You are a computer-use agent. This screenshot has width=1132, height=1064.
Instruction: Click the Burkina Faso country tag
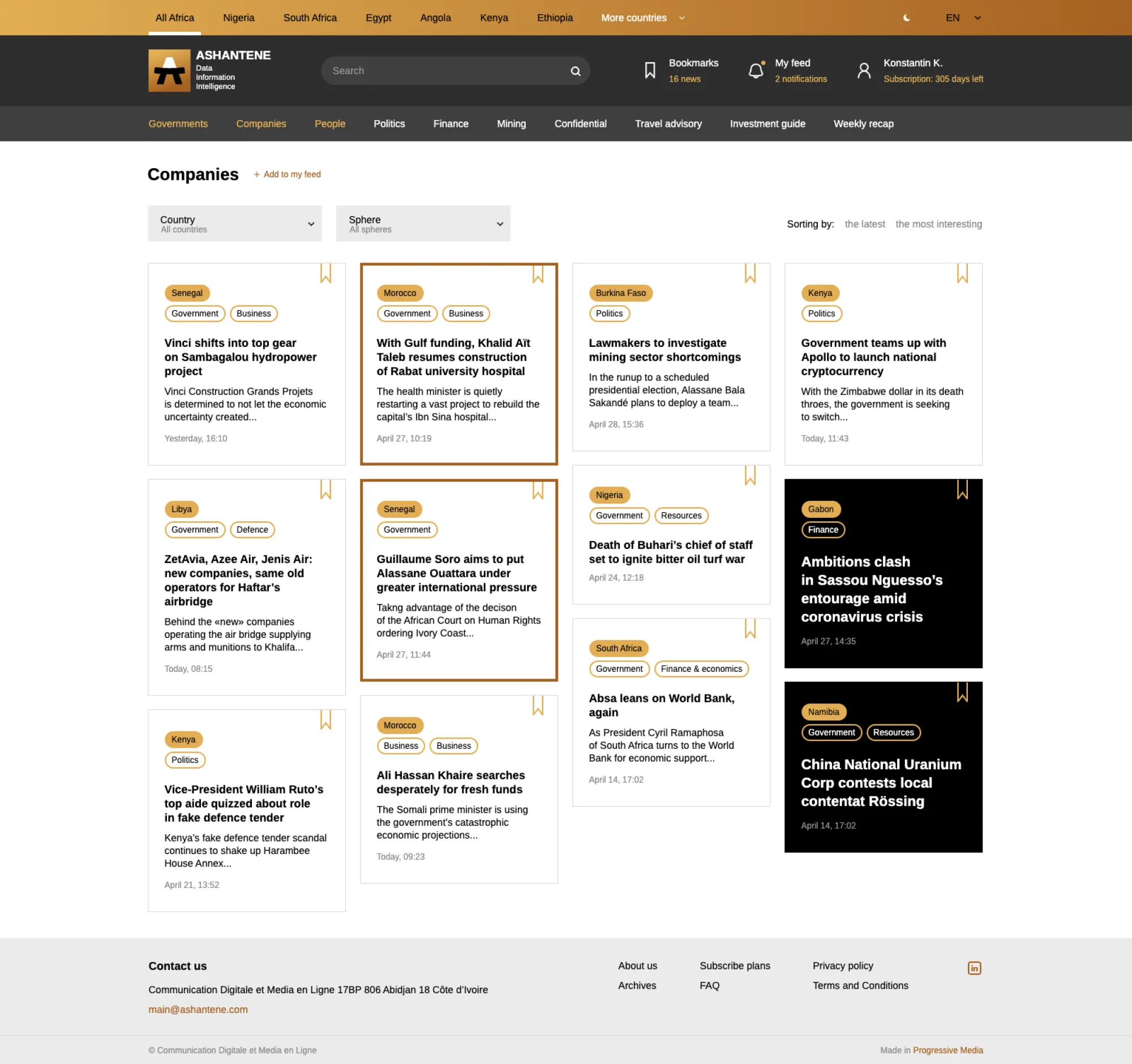(621, 293)
